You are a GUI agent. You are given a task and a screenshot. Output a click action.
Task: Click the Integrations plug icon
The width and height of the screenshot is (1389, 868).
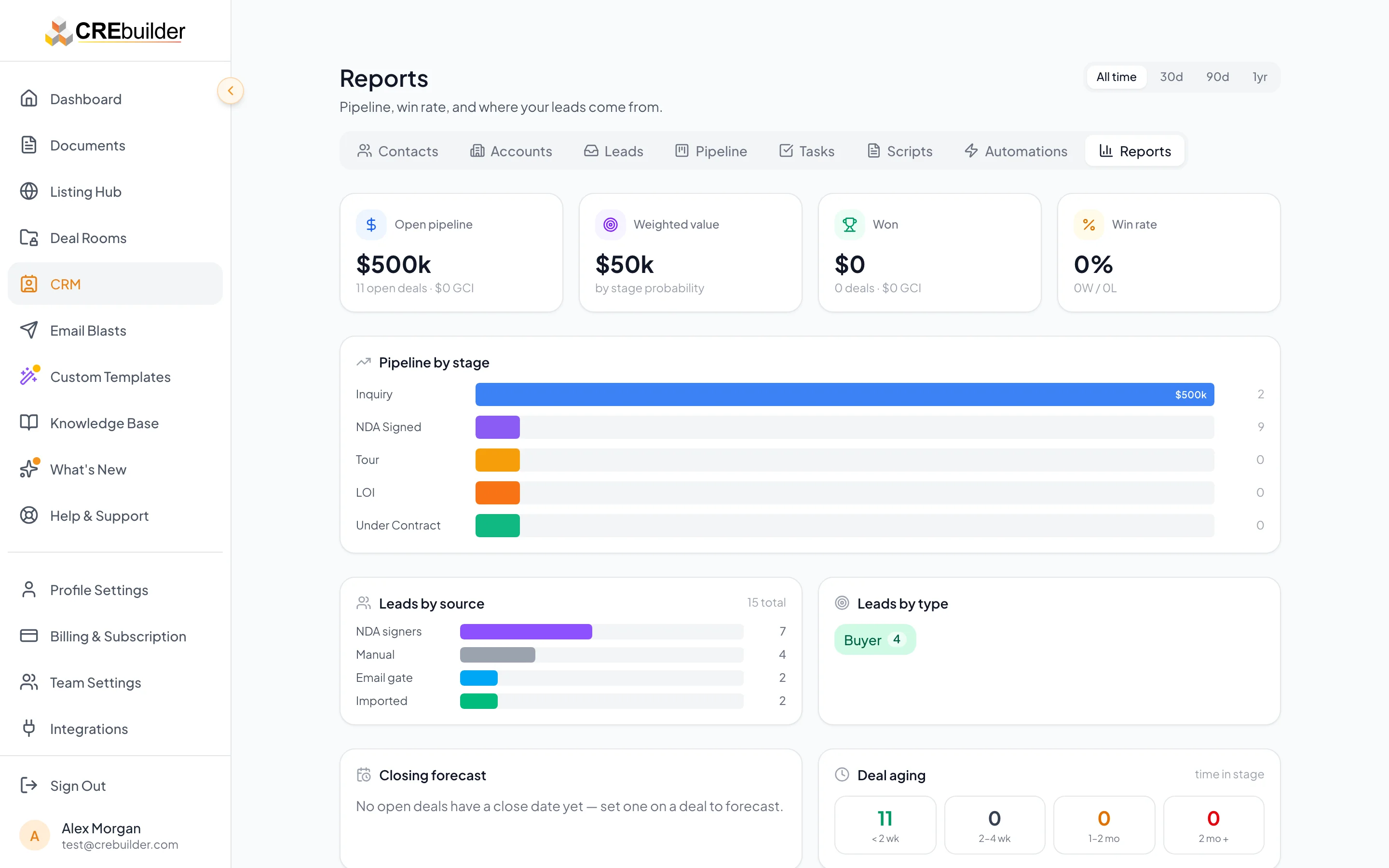(29, 729)
